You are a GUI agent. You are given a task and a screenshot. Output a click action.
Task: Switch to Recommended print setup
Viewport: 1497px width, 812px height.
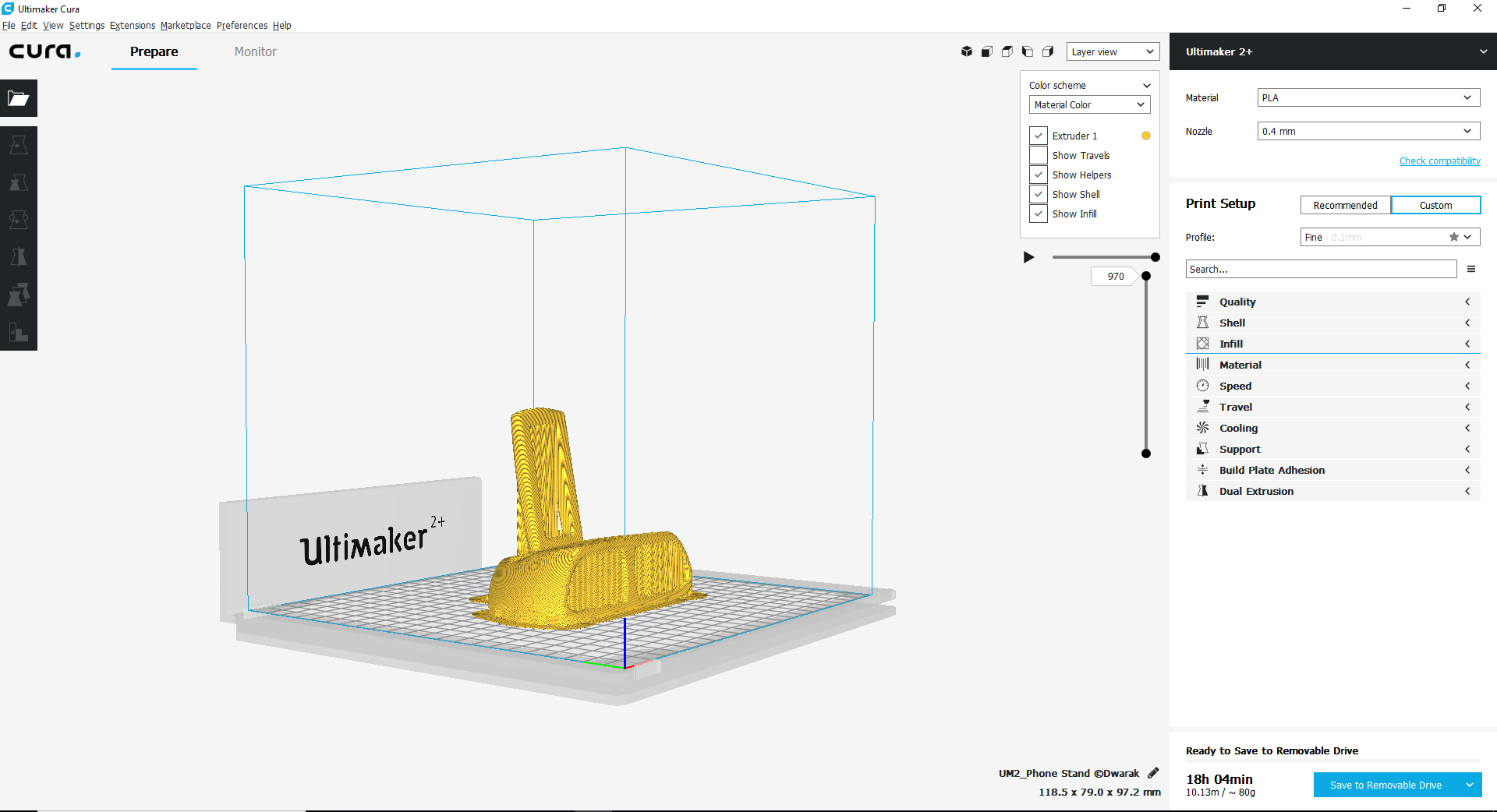point(1346,205)
